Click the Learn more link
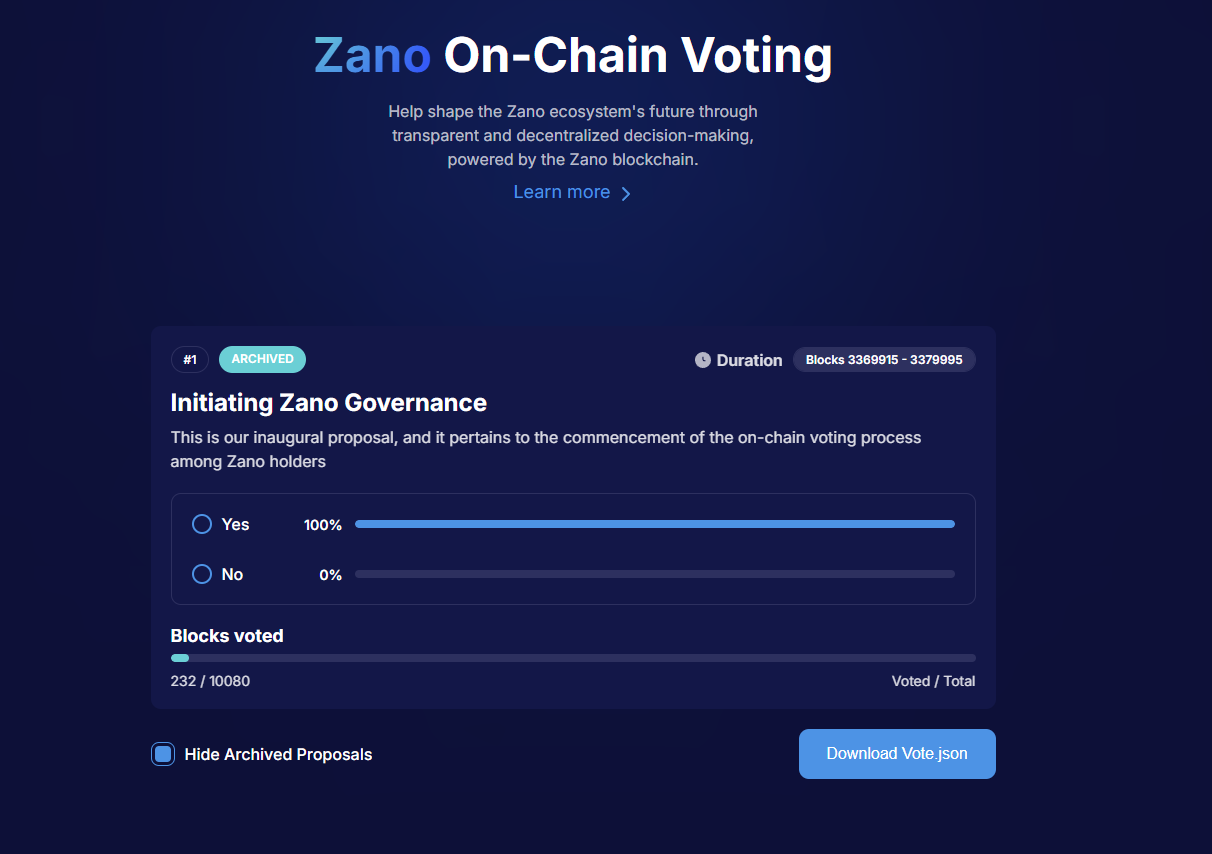 point(561,192)
